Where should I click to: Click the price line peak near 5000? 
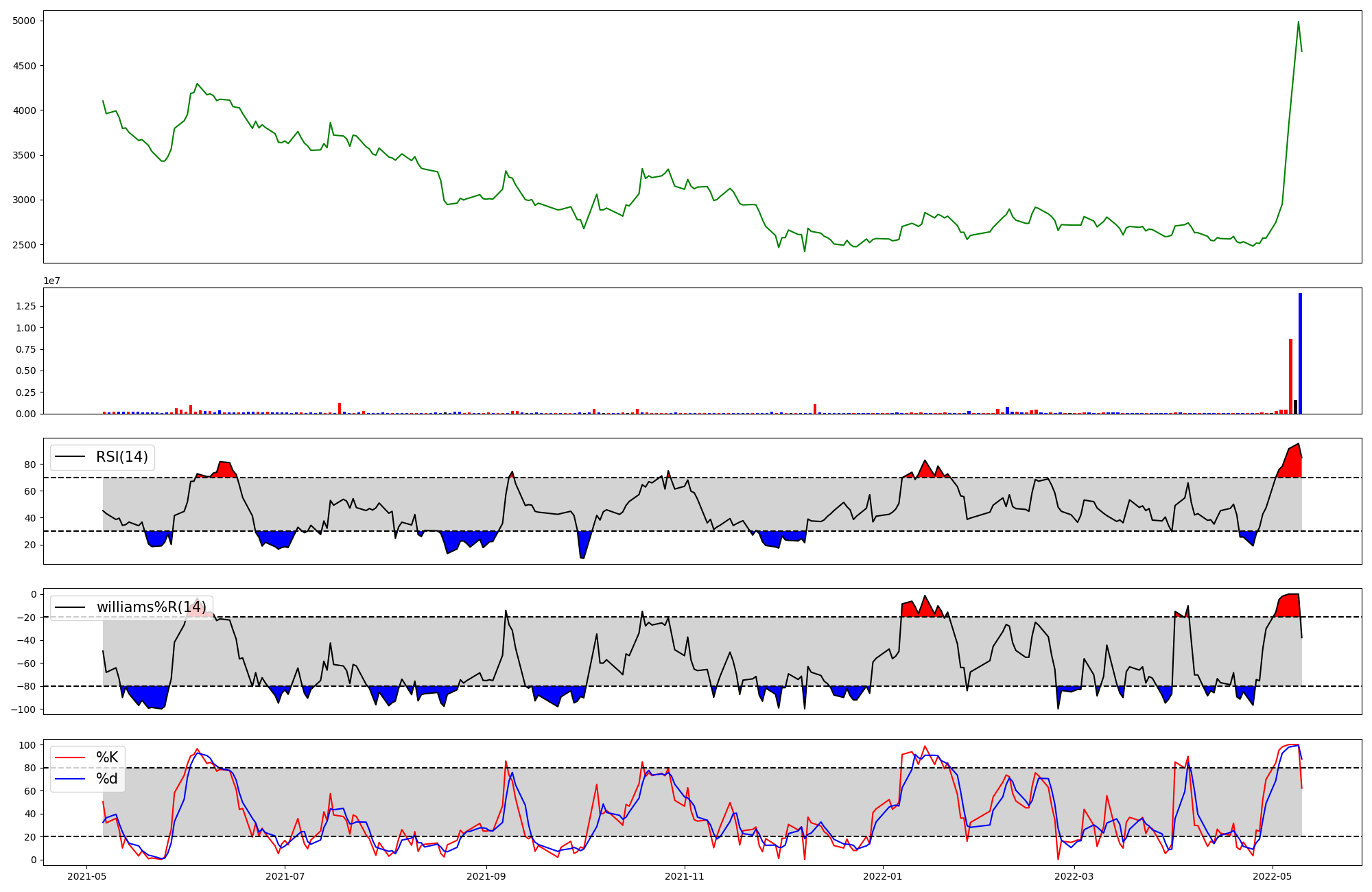1298,22
